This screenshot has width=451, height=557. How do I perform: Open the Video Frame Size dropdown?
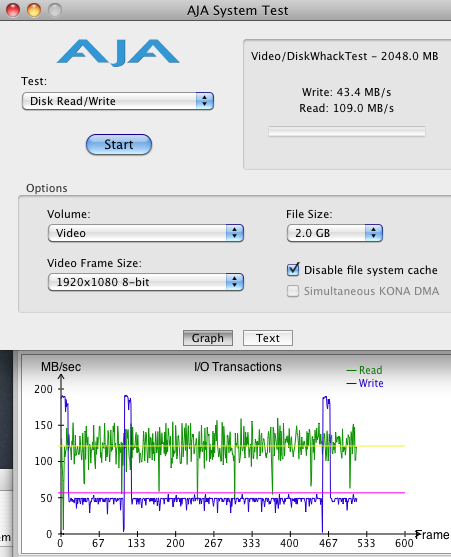click(x=146, y=282)
